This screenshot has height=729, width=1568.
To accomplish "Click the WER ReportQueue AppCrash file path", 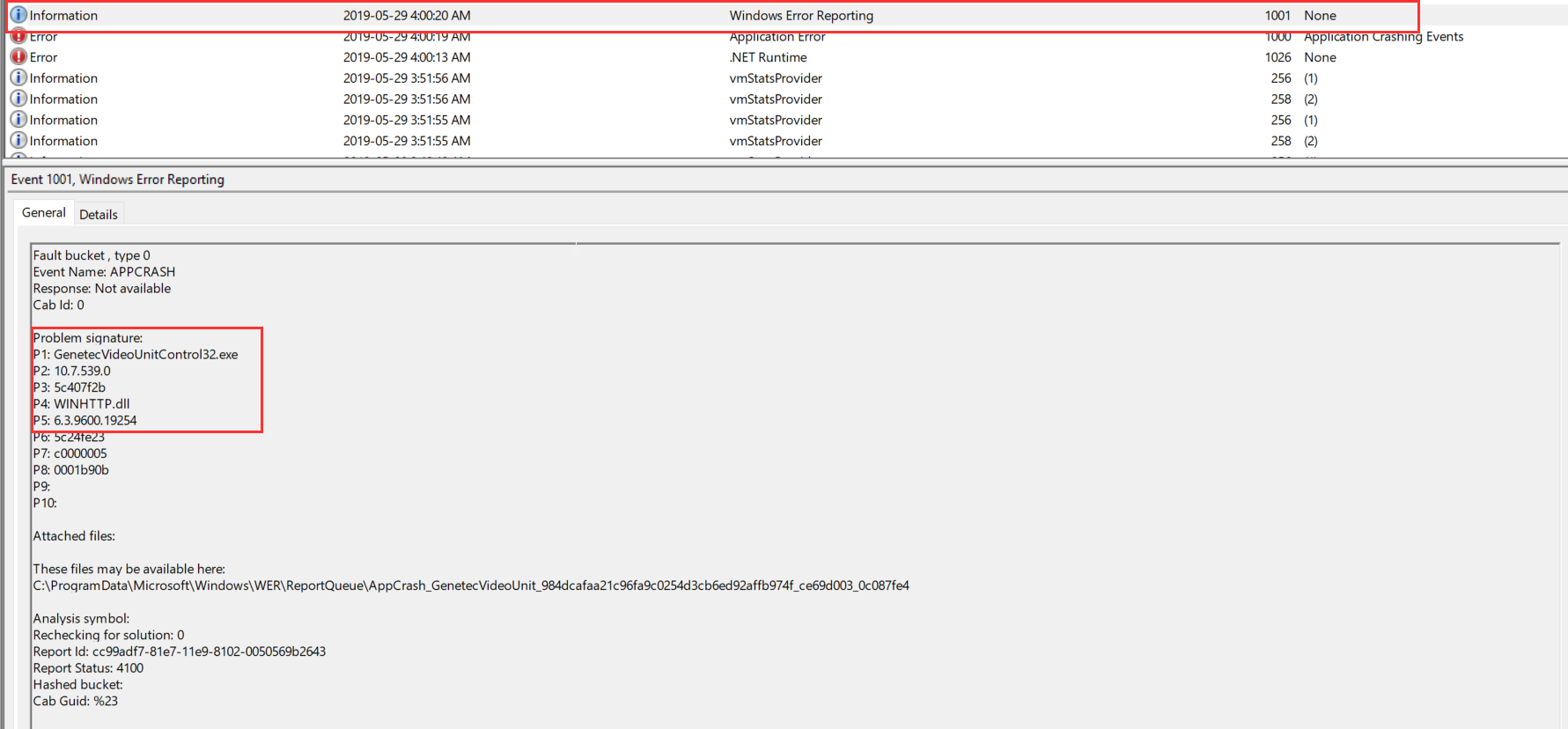I will pos(471,585).
